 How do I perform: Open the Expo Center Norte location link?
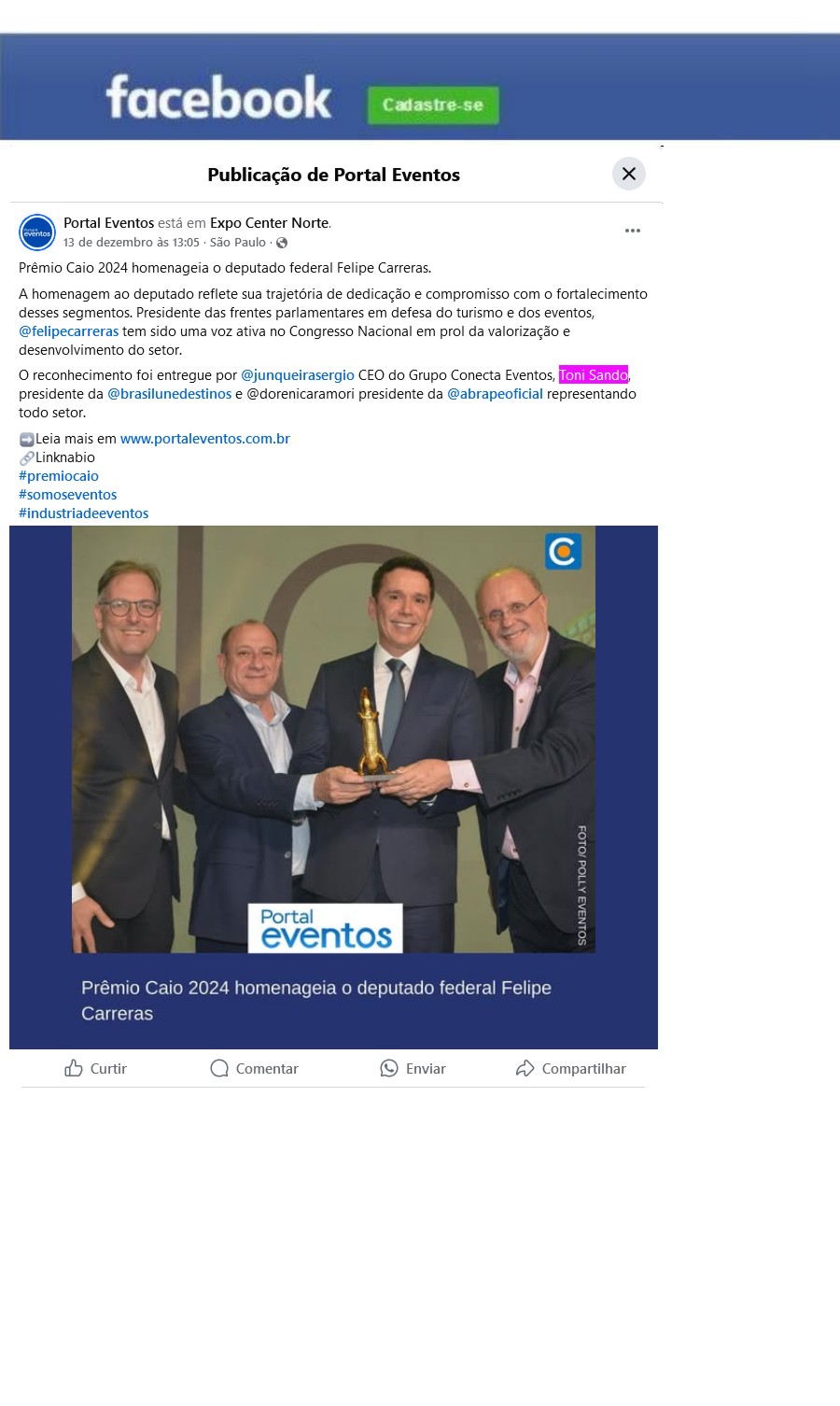[269, 223]
